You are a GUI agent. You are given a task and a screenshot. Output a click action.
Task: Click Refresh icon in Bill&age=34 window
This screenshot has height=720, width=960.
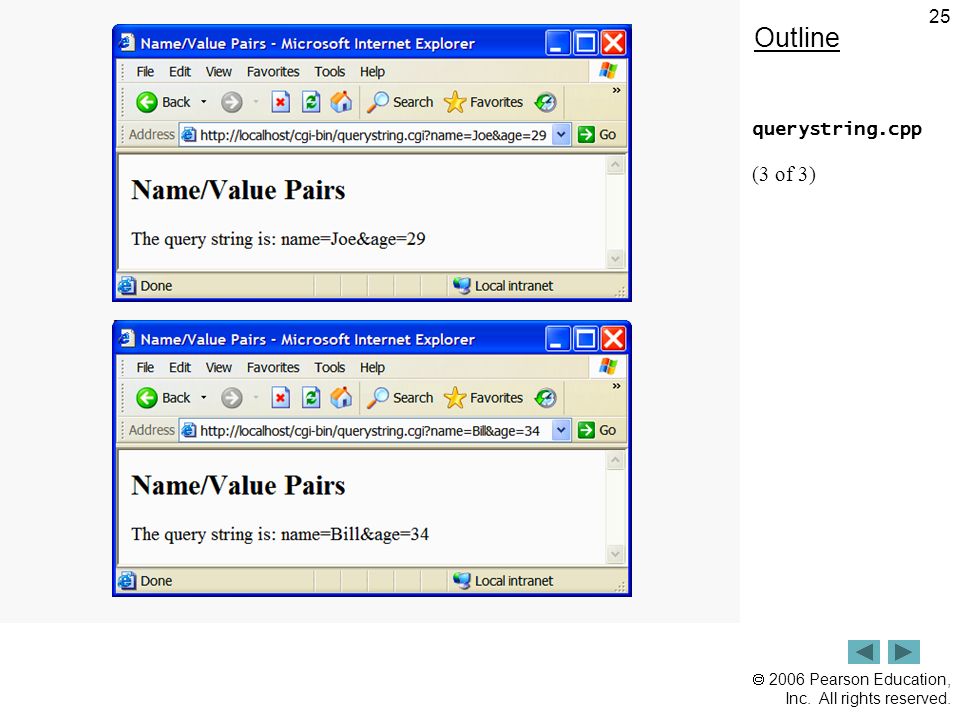pos(311,397)
